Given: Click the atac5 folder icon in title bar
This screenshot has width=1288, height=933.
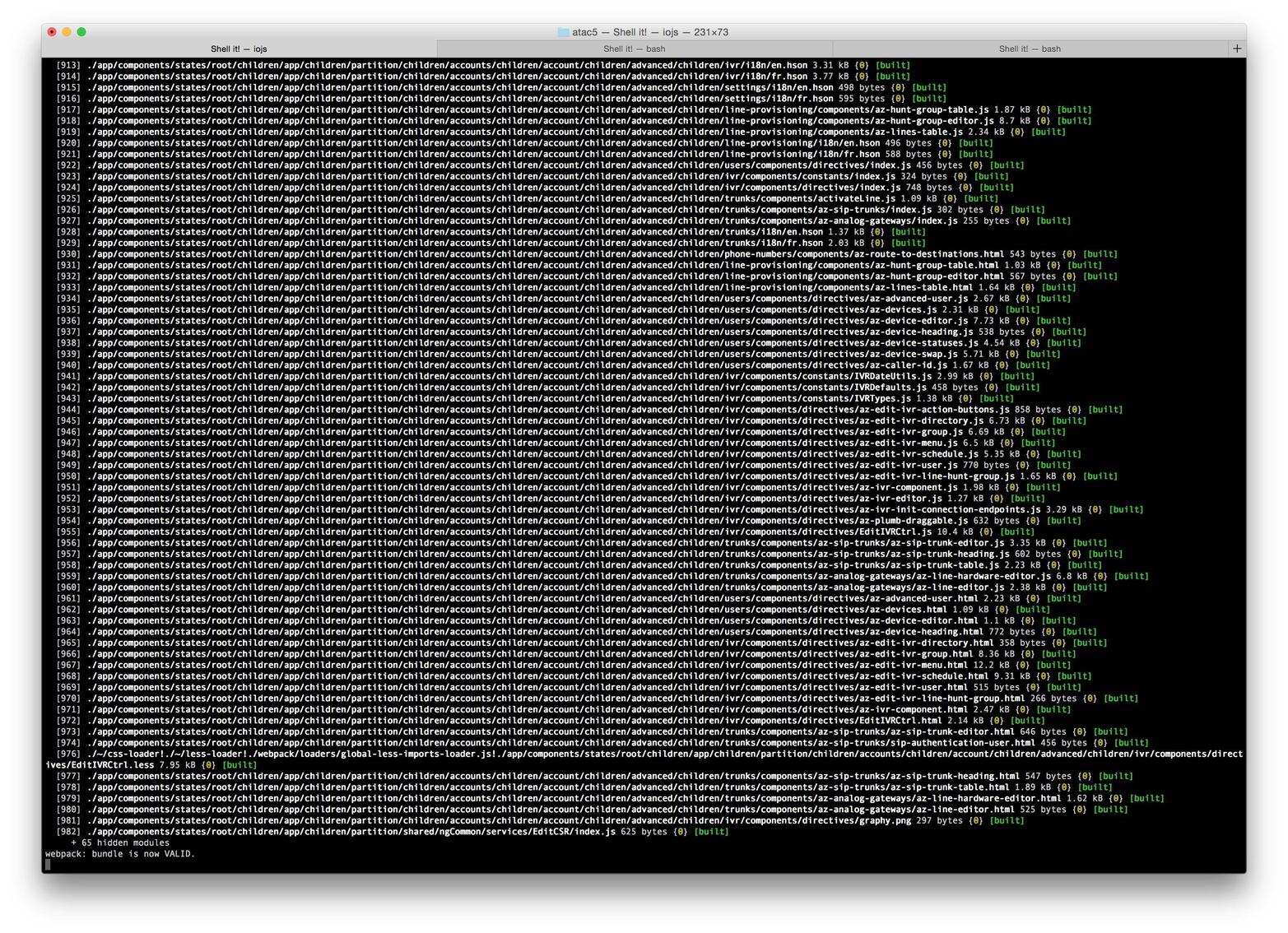Looking at the screenshot, I should (563, 32).
